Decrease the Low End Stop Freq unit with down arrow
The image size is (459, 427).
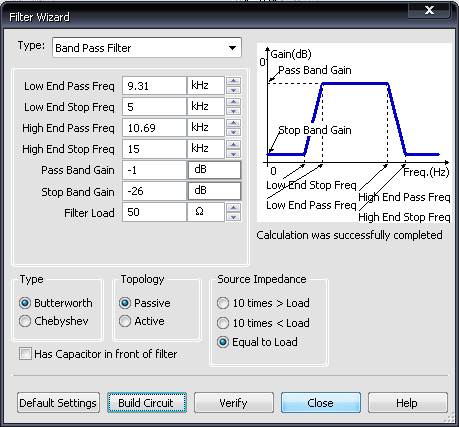[233, 111]
